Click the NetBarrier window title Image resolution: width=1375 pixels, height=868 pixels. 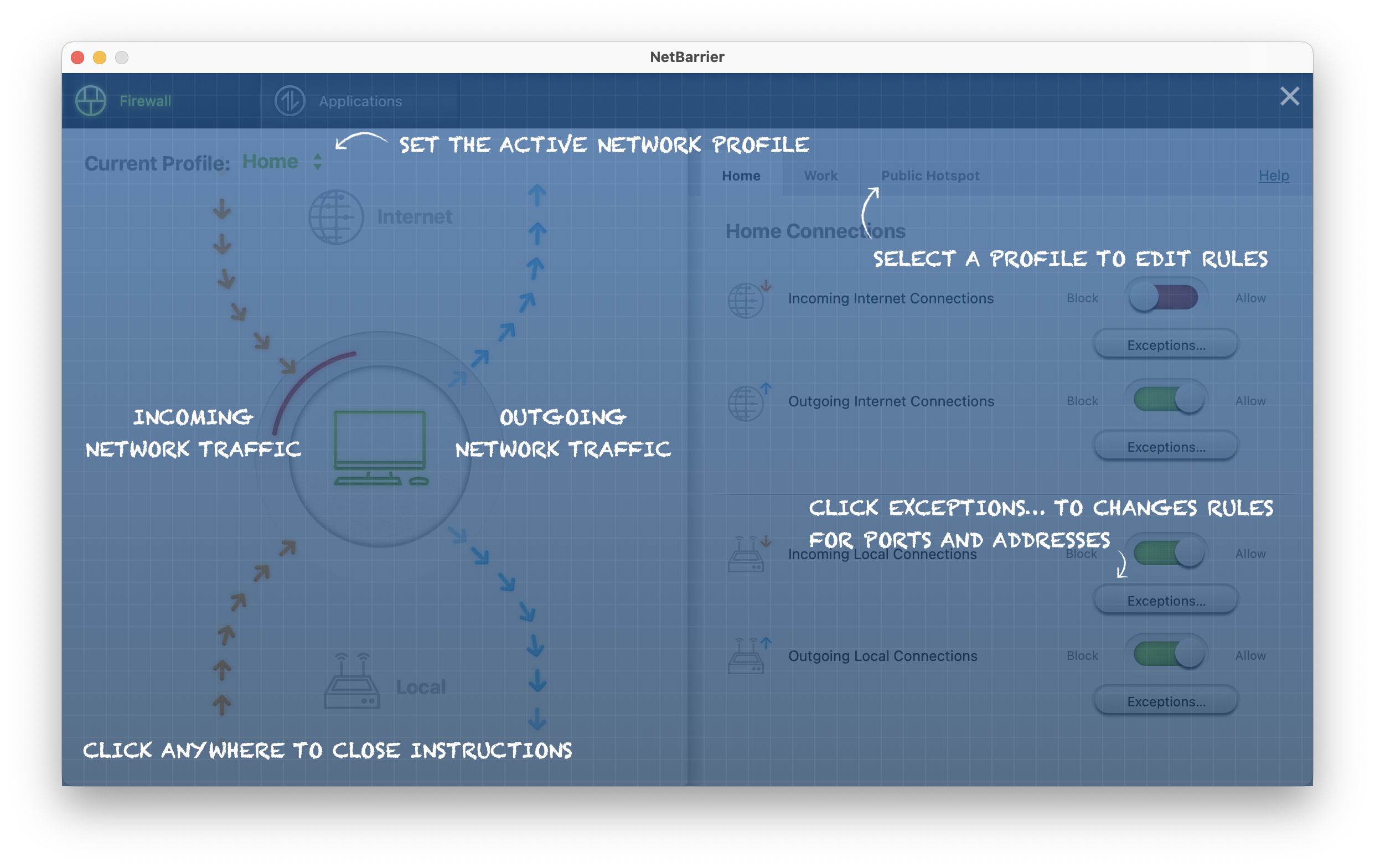pyautogui.click(x=687, y=57)
